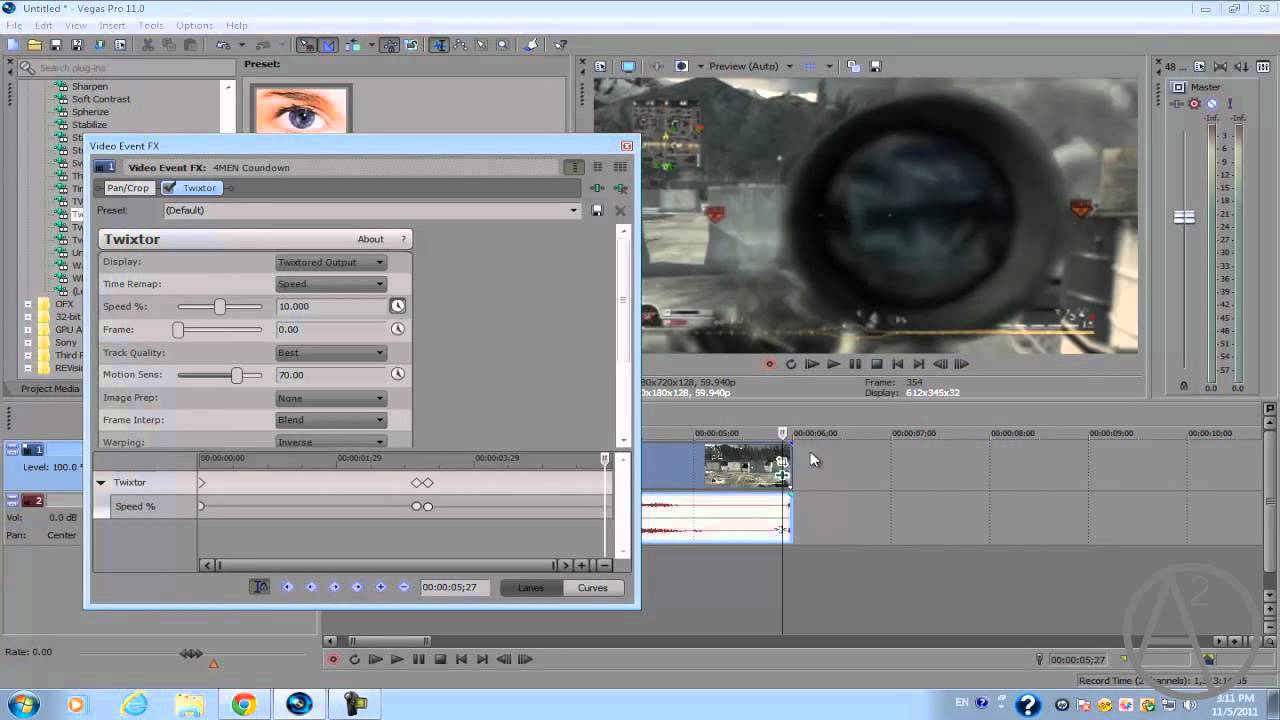Jump to first keyframe in FX timeline

288,587
